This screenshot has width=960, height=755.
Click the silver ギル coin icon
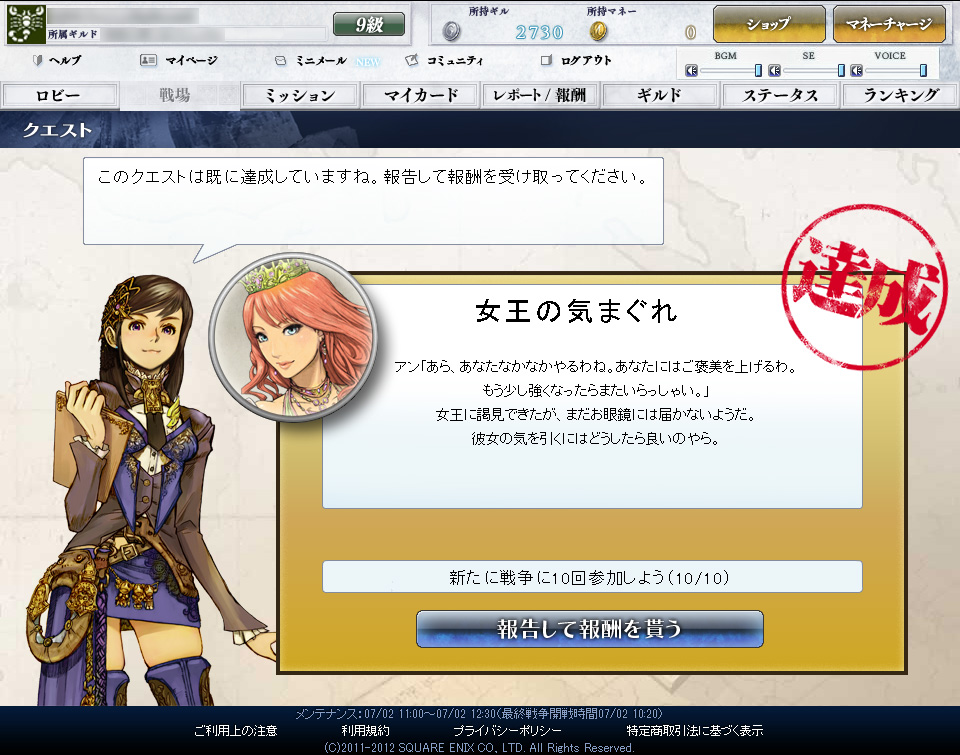pos(452,32)
